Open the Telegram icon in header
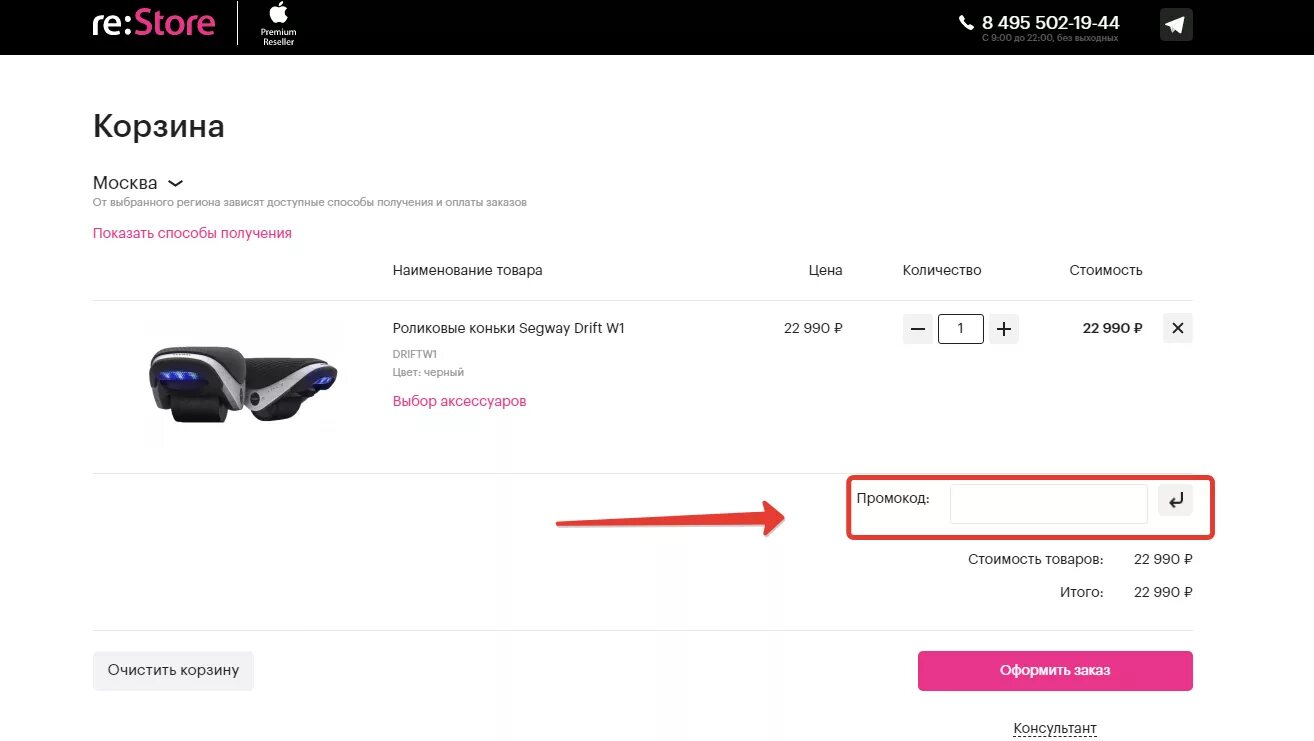1314x741 pixels. 1176,24
